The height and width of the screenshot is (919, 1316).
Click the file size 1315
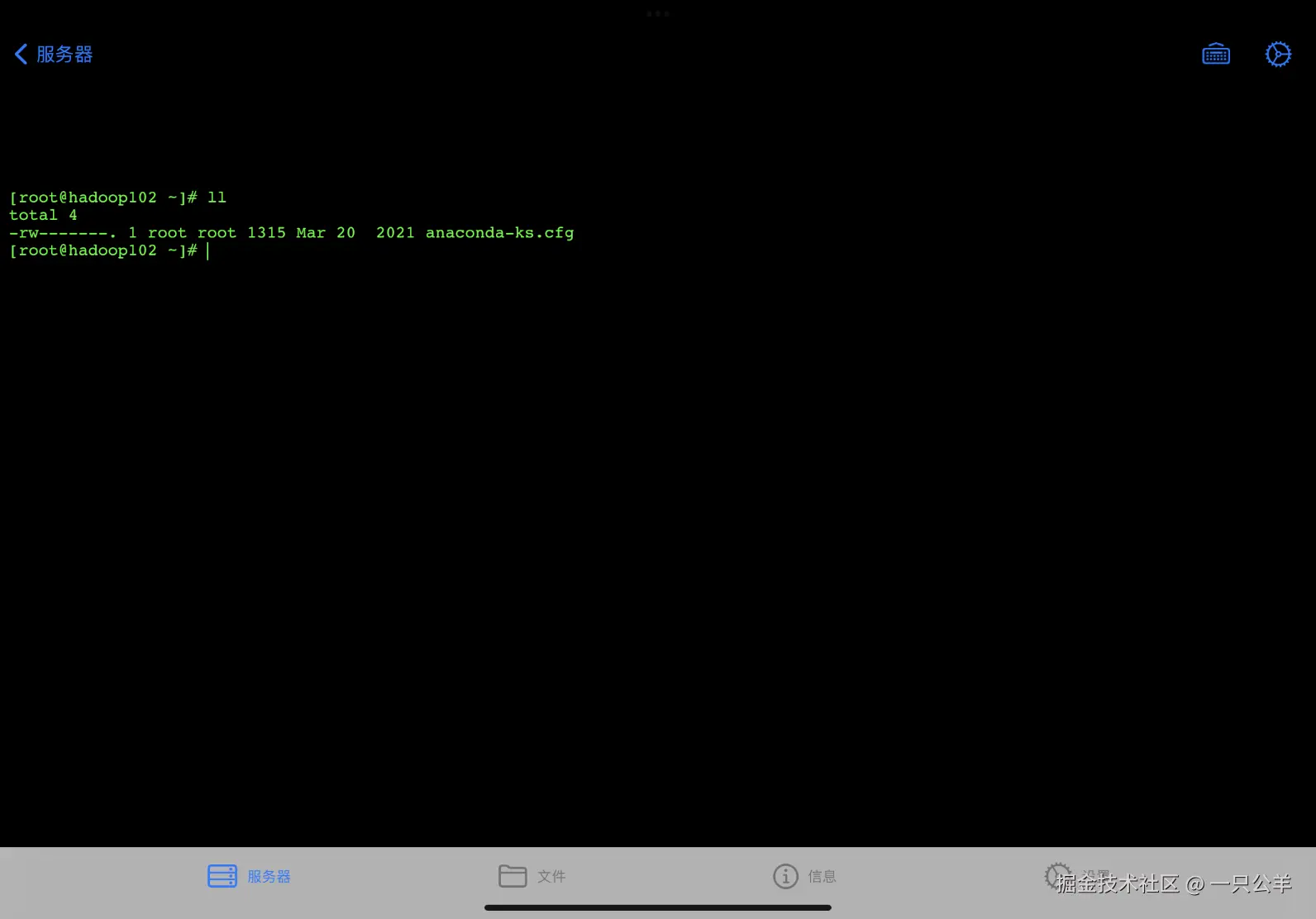266,233
